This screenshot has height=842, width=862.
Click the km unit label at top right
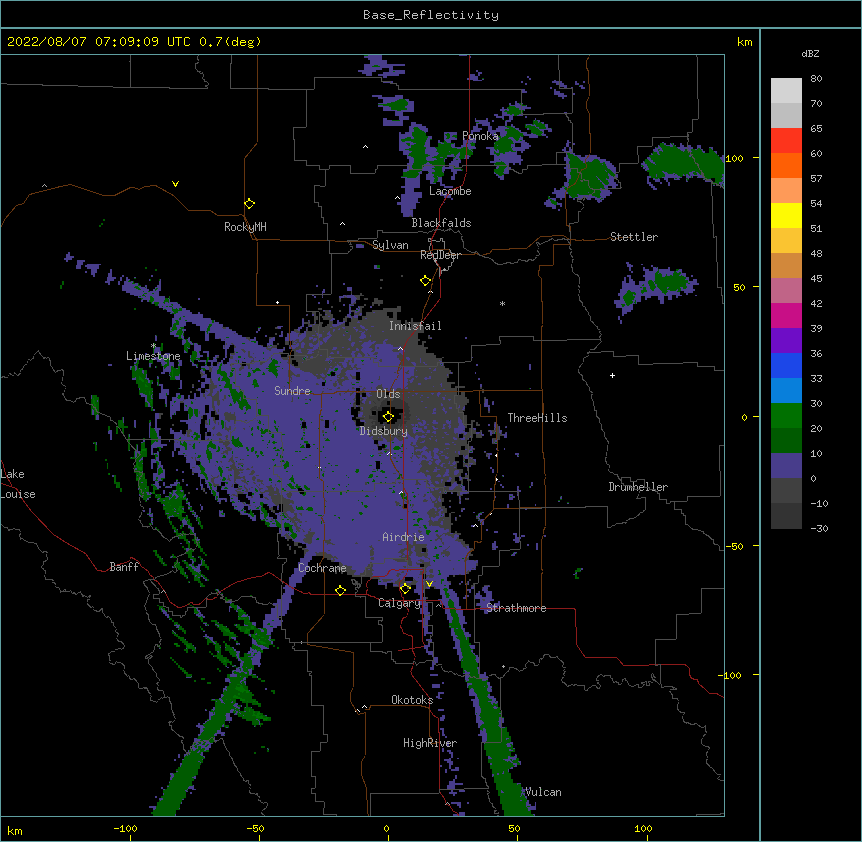tap(744, 42)
